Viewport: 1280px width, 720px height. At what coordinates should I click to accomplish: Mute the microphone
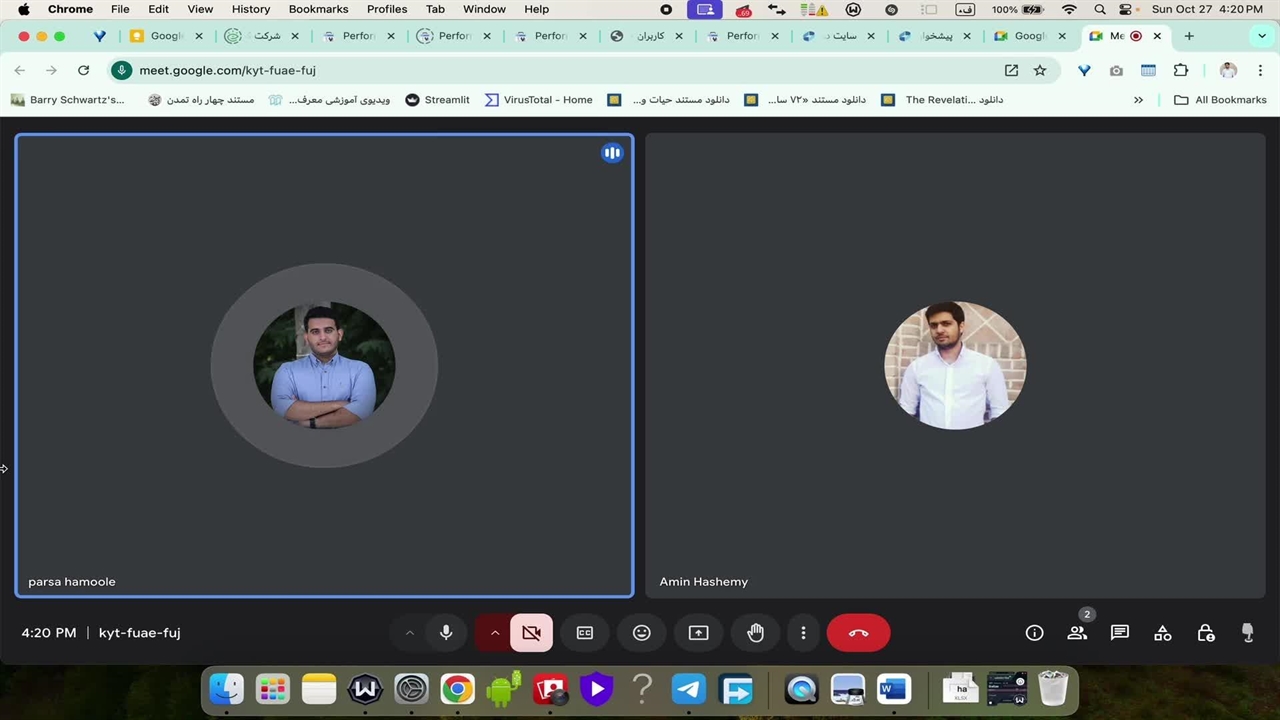pyautogui.click(x=446, y=633)
